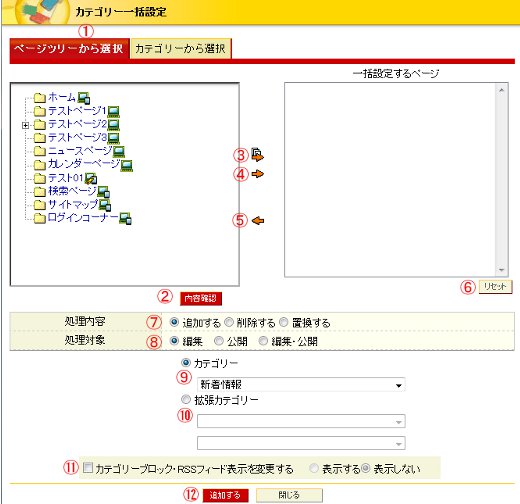This screenshot has height=504, width=520.
Task: Click the folder icon beside ログインコーナー
Action: [40, 218]
